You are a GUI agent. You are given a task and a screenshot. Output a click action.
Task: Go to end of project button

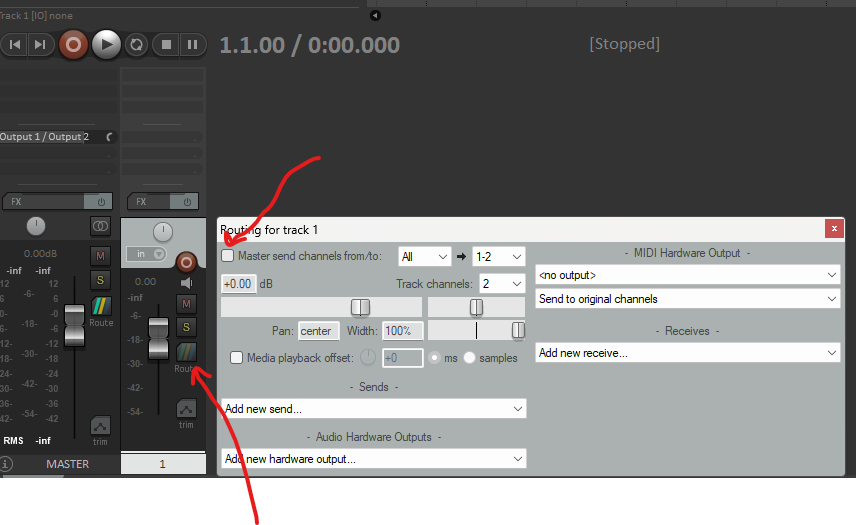[x=39, y=44]
